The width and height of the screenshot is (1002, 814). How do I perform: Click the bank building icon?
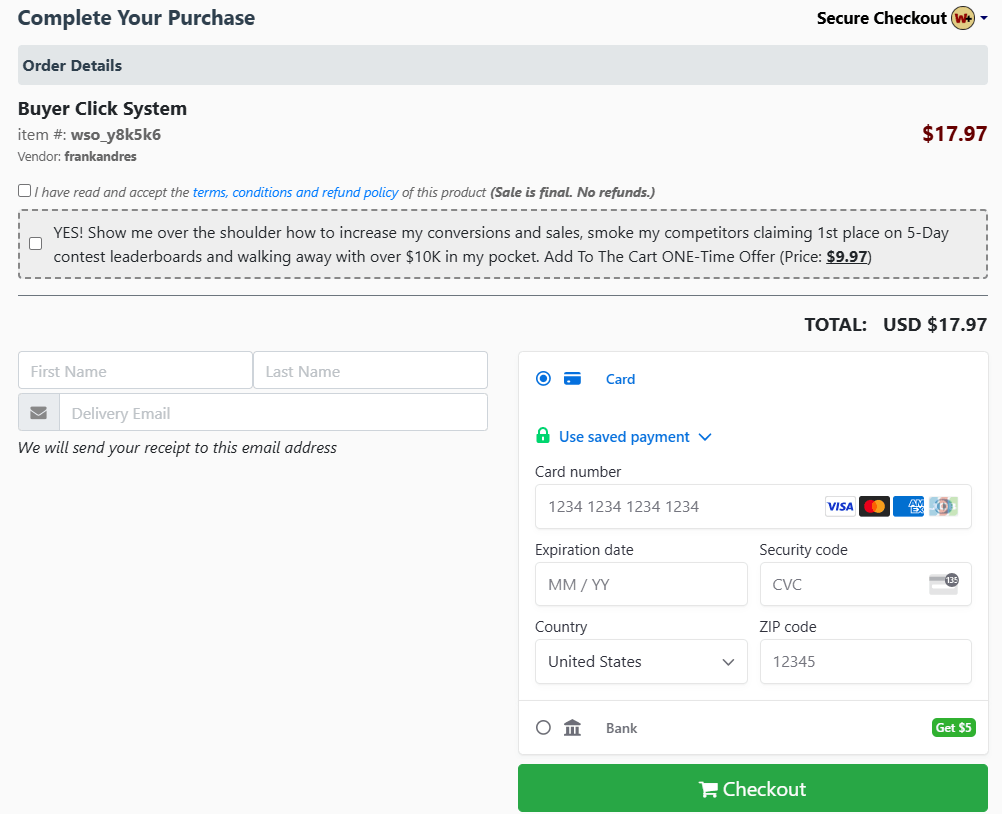[573, 728]
